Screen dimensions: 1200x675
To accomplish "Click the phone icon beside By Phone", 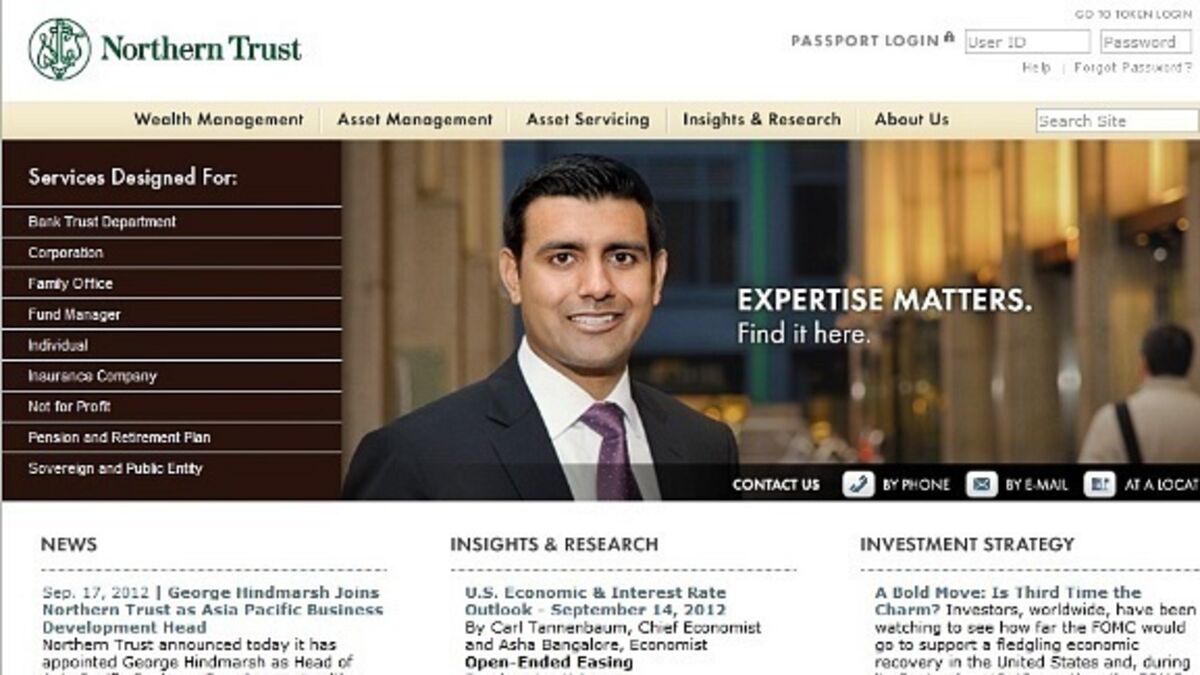I will [858, 485].
